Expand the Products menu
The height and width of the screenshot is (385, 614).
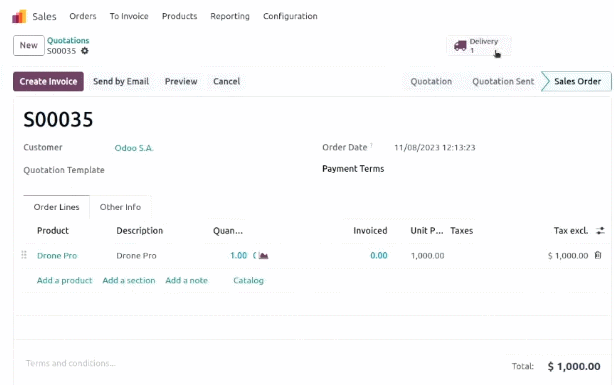click(x=179, y=16)
